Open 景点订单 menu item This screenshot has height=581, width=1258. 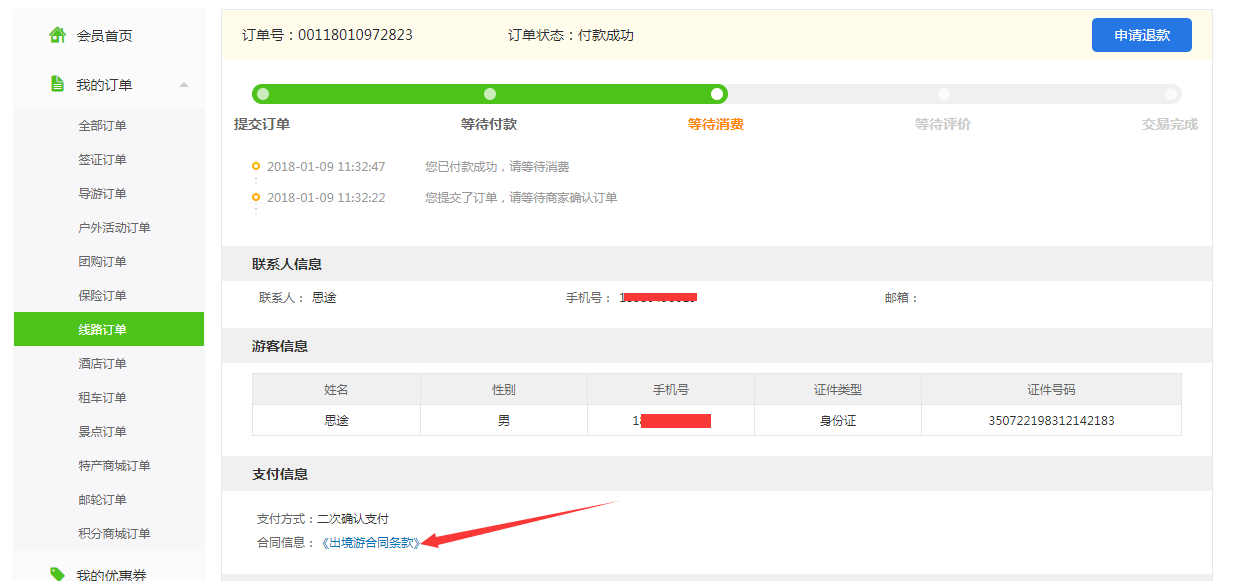[x=103, y=432]
